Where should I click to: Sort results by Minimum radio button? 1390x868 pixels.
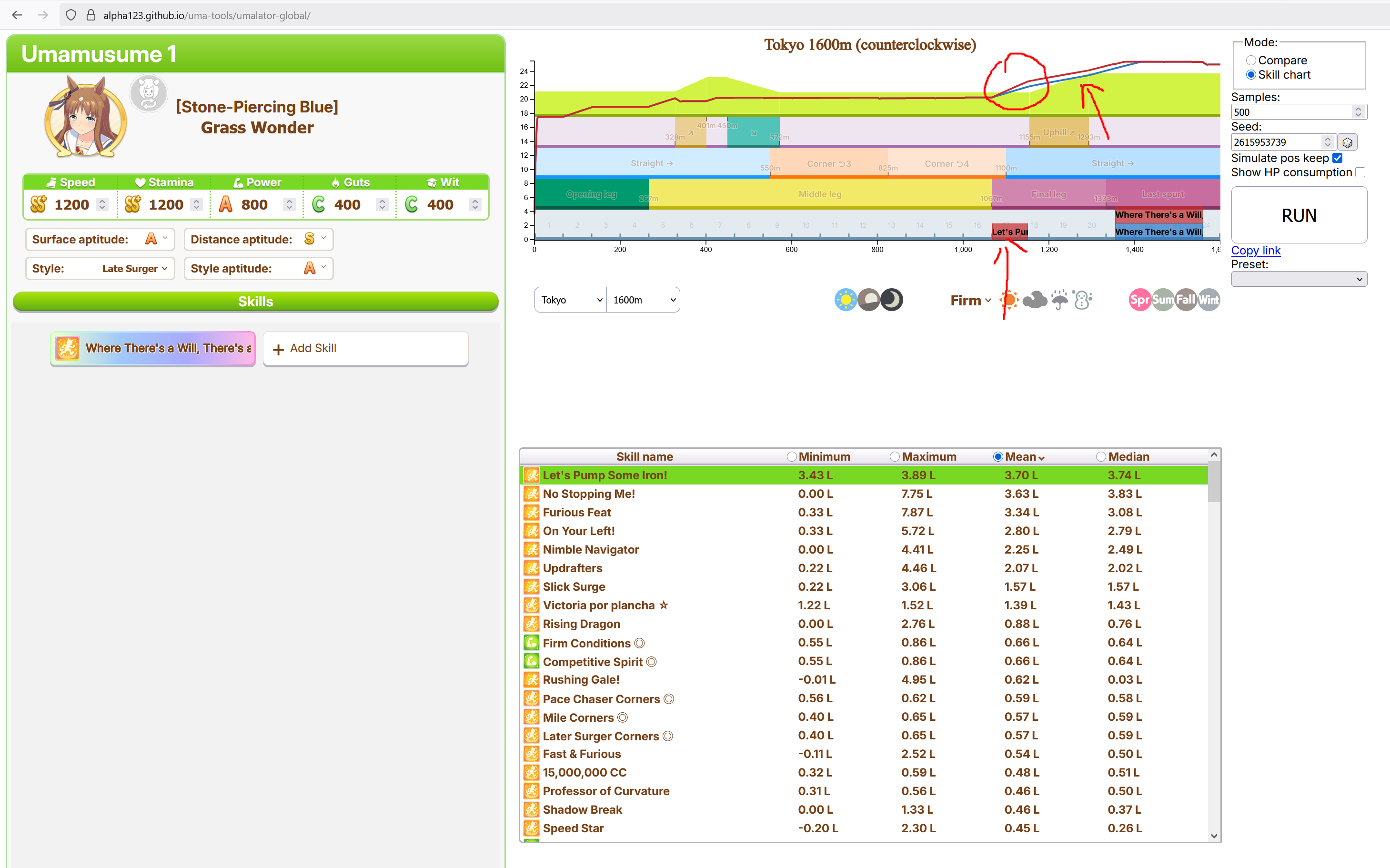791,456
